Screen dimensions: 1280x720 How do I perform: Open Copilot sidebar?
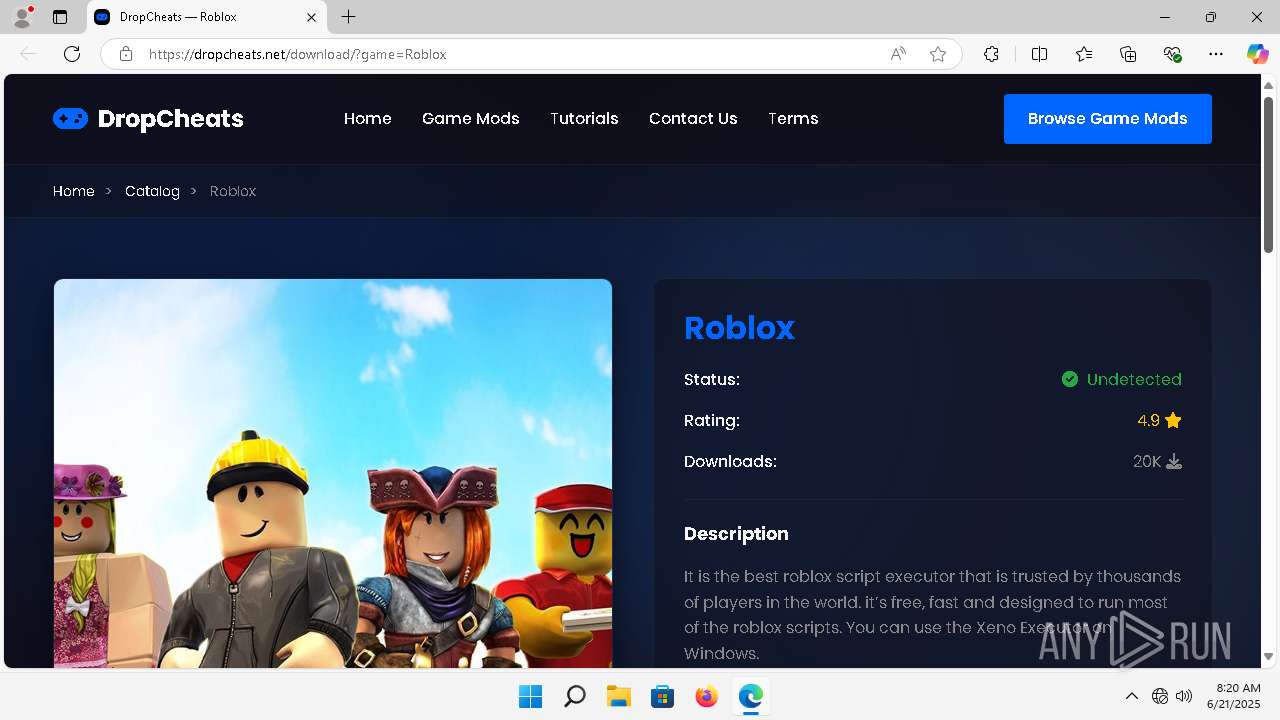[1257, 54]
